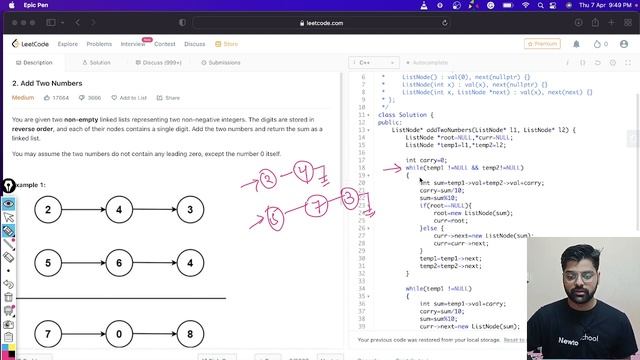Viewport: 640px width, 360px height.
Task: Collapse code fold at line 11
Action: click(369, 115)
